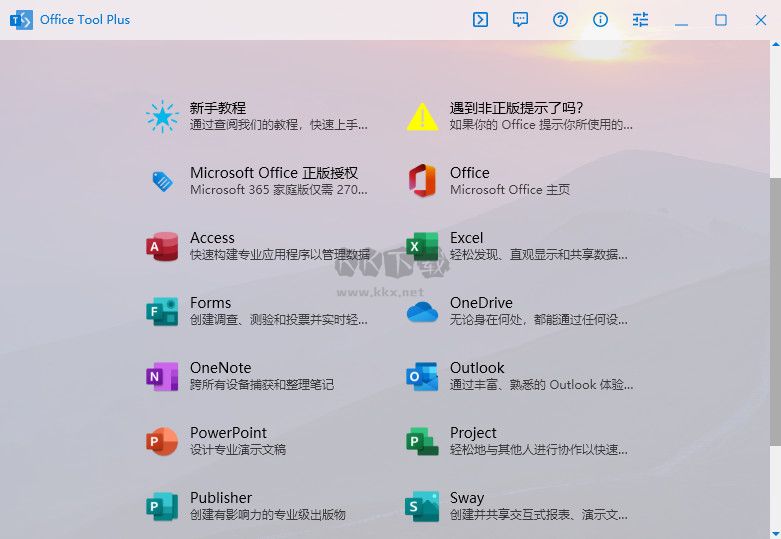Click the blue starburst 新手教程 icon

point(162,117)
